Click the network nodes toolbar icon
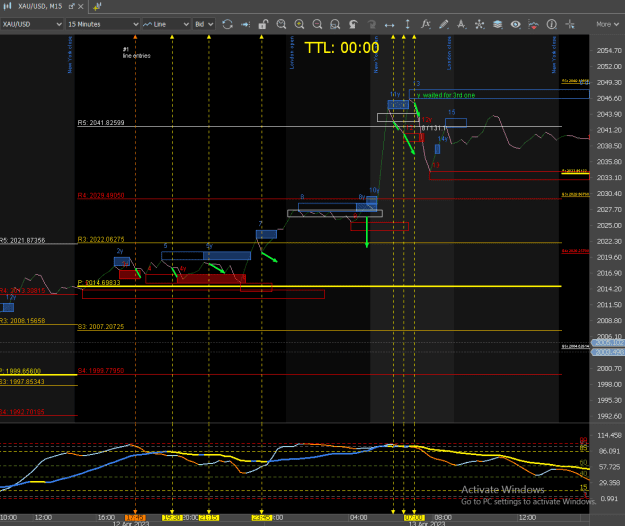This screenshot has width=625, height=526. click(x=480, y=24)
